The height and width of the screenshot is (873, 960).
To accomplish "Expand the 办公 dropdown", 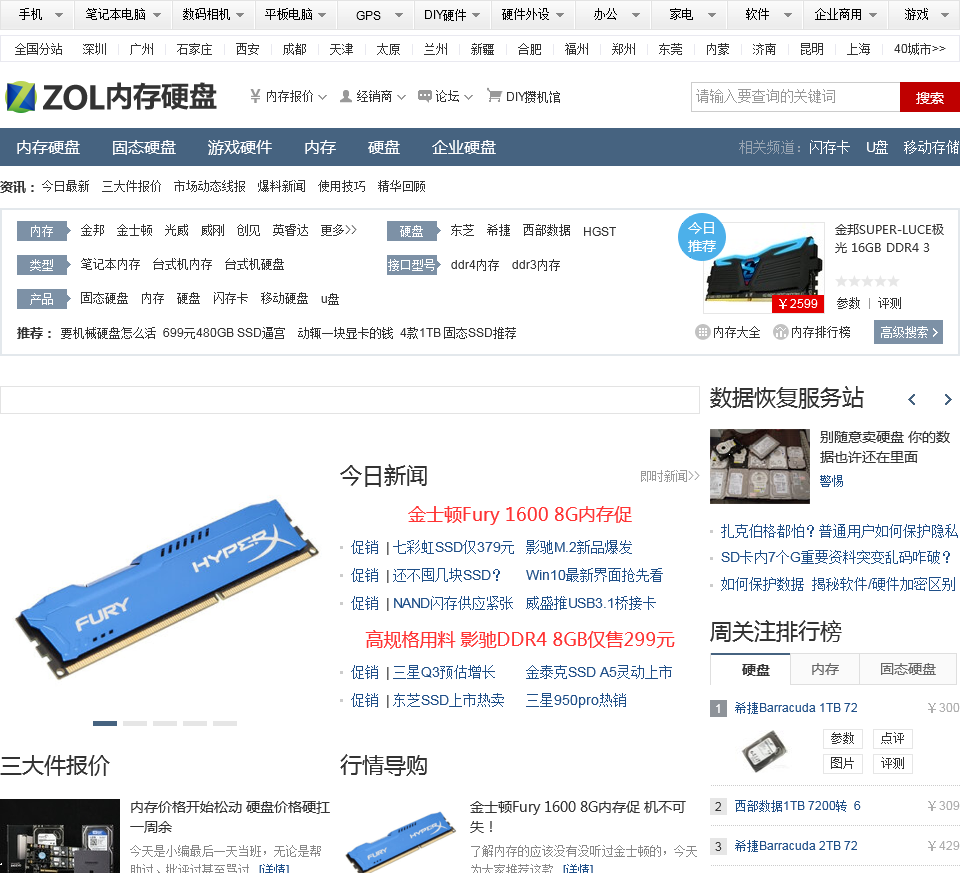I will [636, 15].
